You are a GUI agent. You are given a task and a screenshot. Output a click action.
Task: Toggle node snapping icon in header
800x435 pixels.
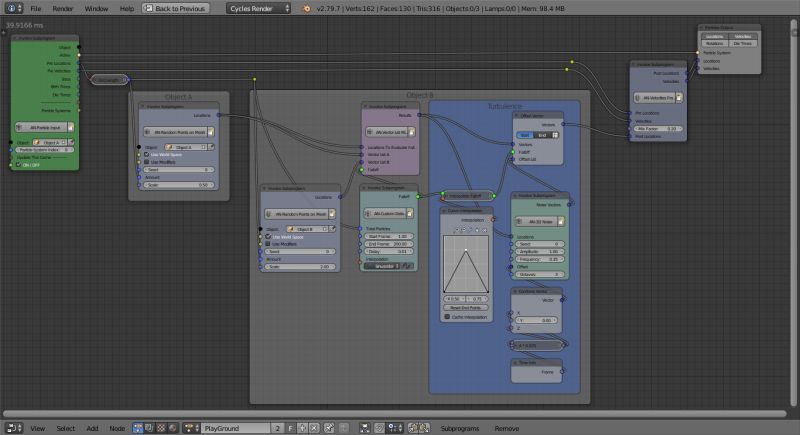click(380, 428)
